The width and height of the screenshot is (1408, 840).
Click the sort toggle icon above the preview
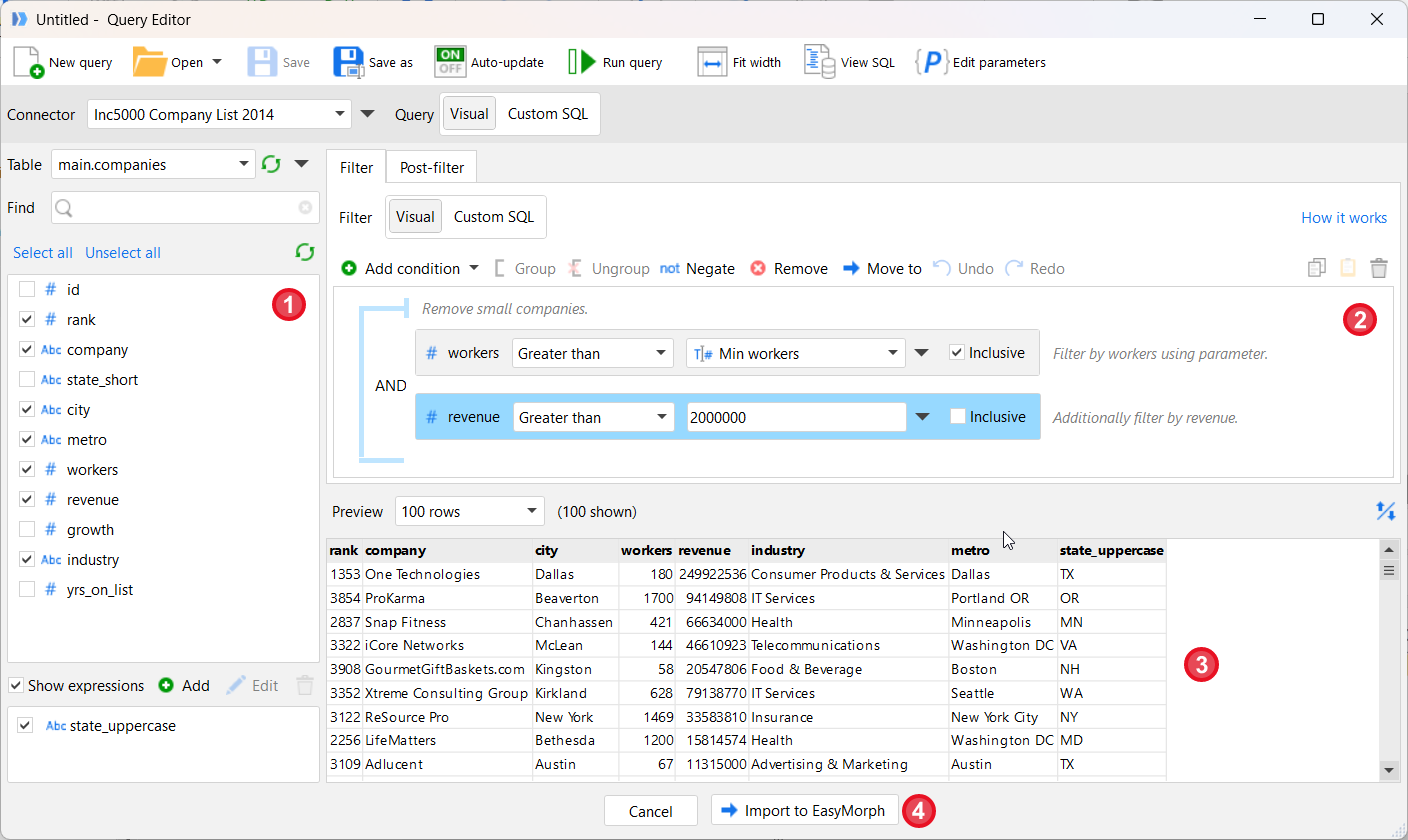pos(1386,511)
